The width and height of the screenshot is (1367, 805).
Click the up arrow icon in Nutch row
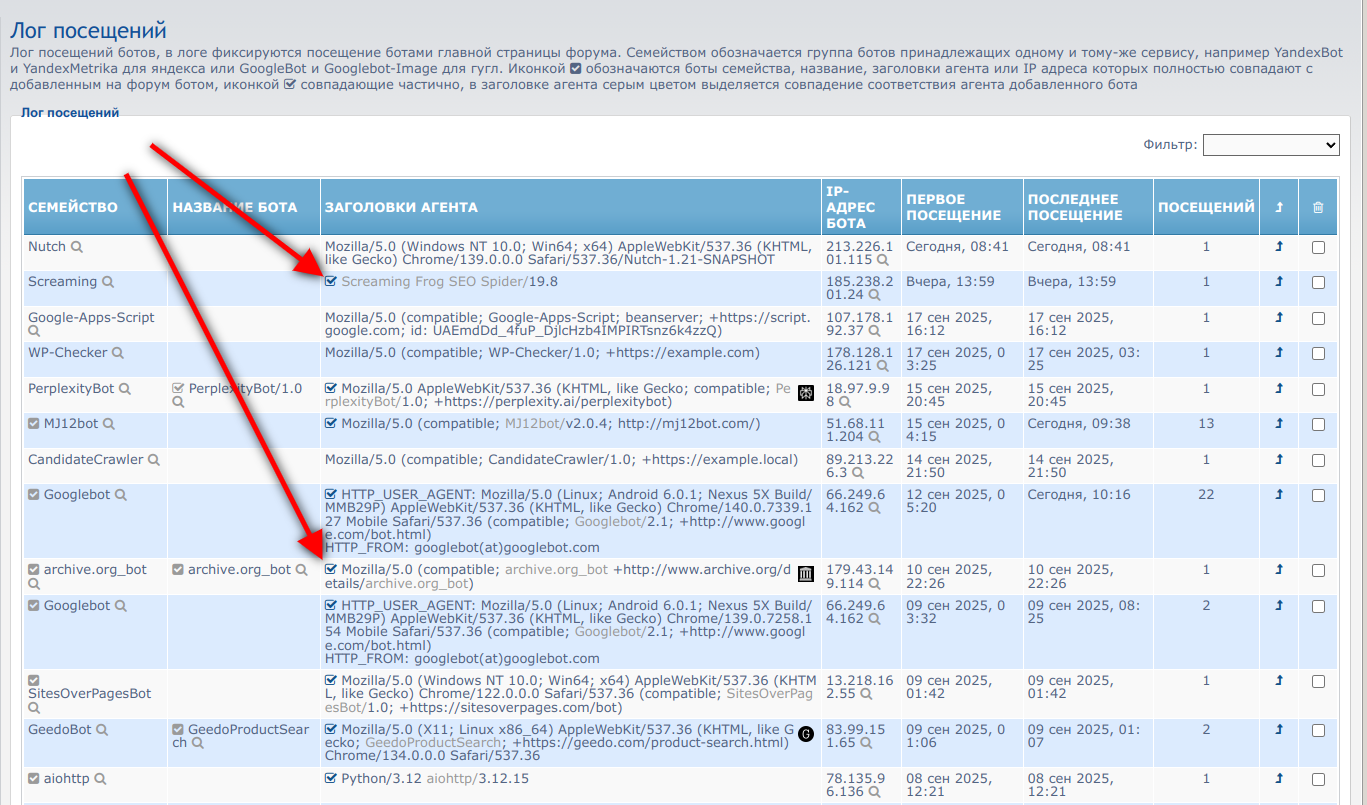point(1279,247)
